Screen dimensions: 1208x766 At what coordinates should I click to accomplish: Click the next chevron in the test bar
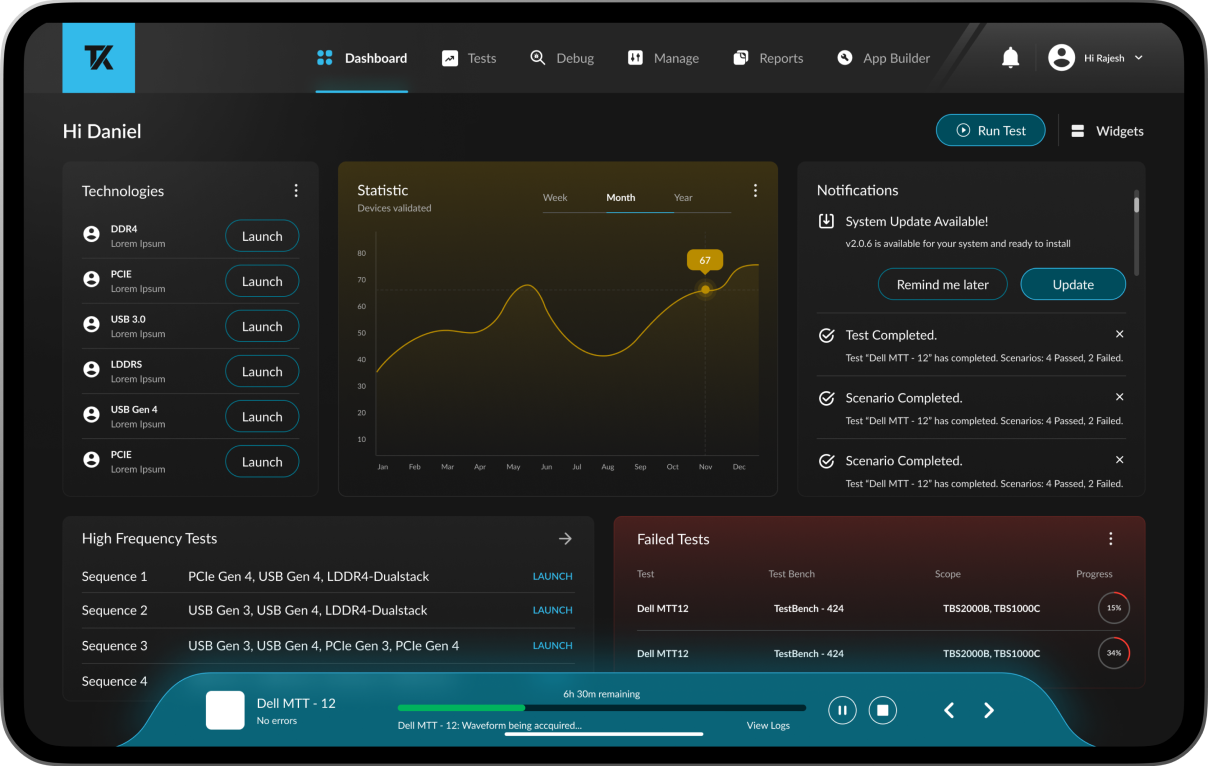tap(989, 710)
